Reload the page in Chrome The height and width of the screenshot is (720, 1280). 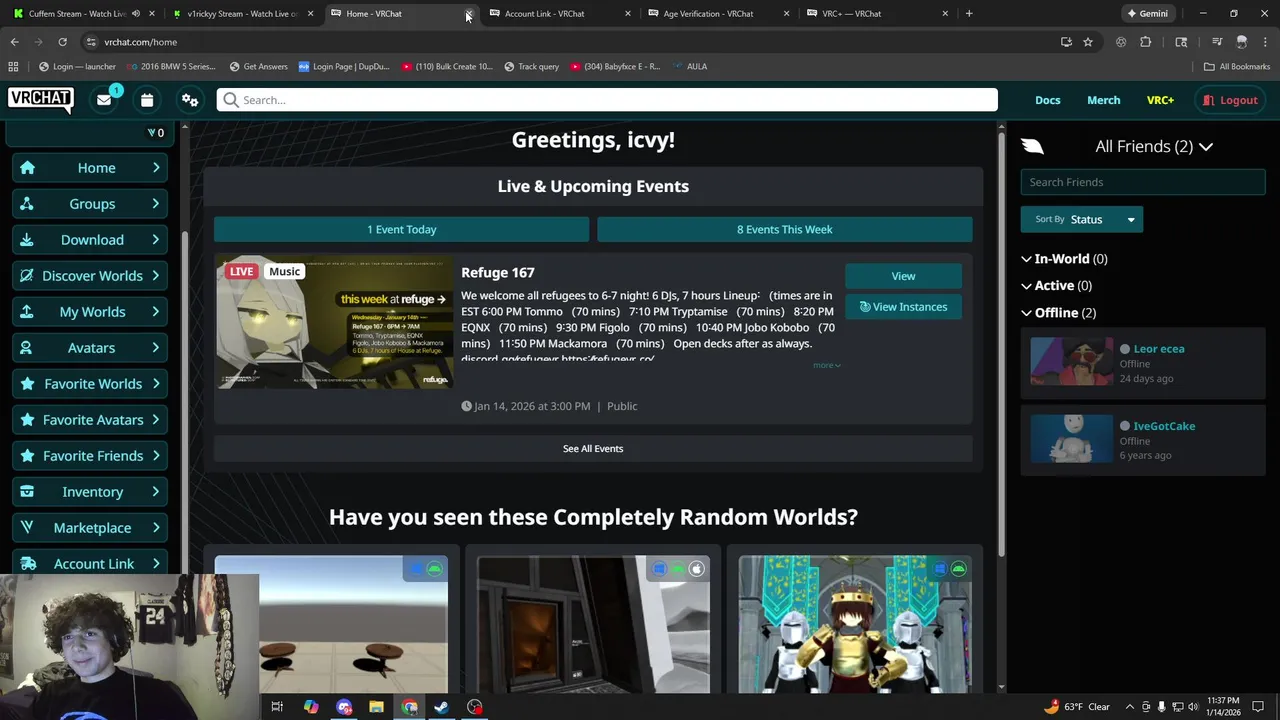coord(62,42)
